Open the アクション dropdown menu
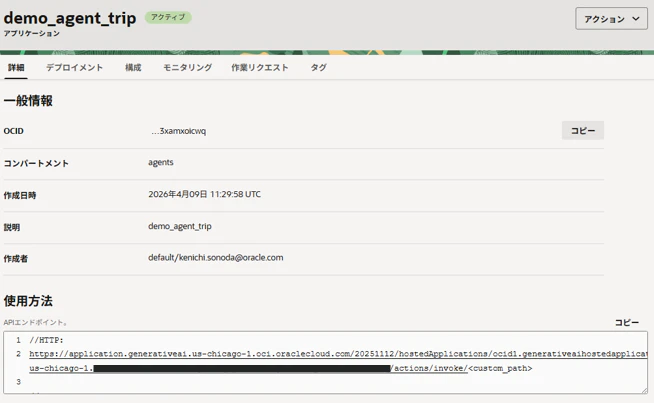 point(611,18)
